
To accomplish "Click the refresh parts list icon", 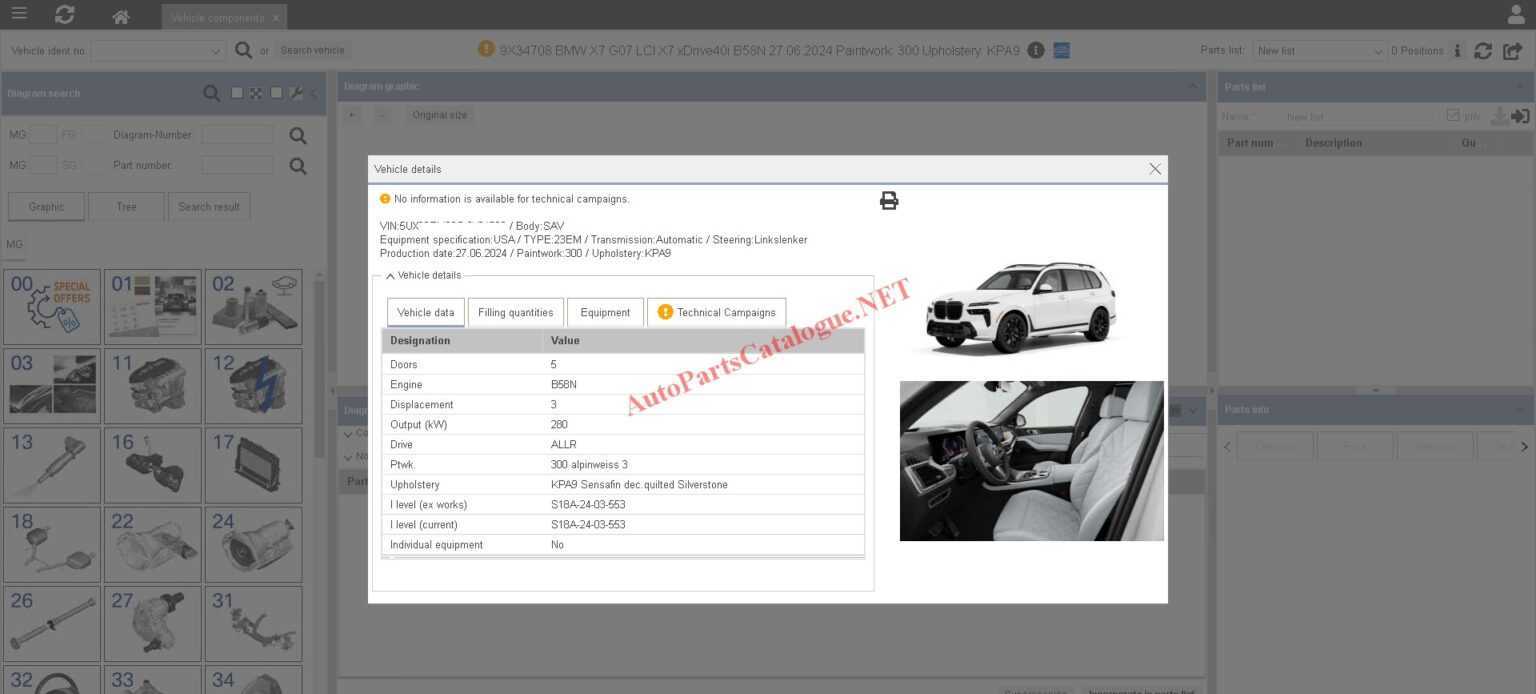I will click(1483, 51).
